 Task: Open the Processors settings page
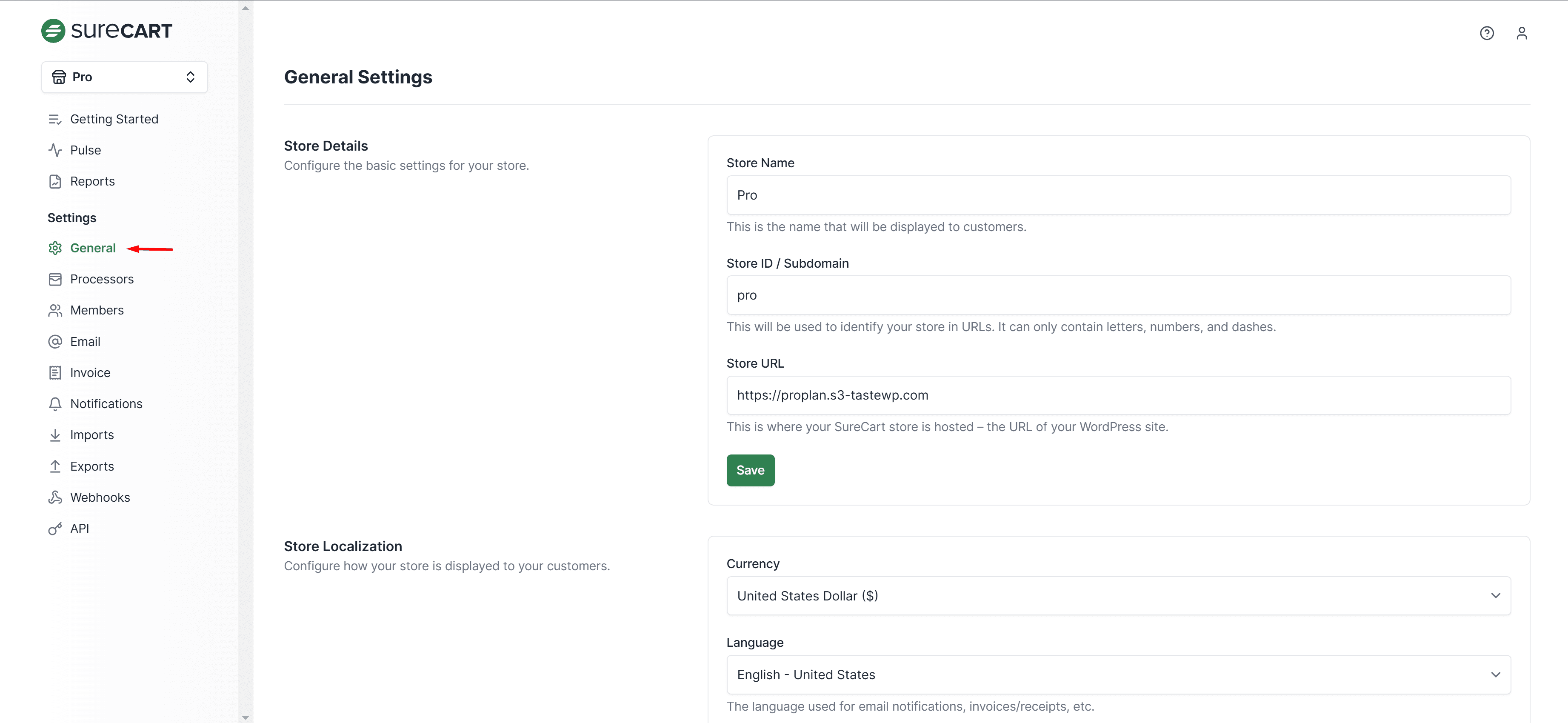tap(102, 279)
